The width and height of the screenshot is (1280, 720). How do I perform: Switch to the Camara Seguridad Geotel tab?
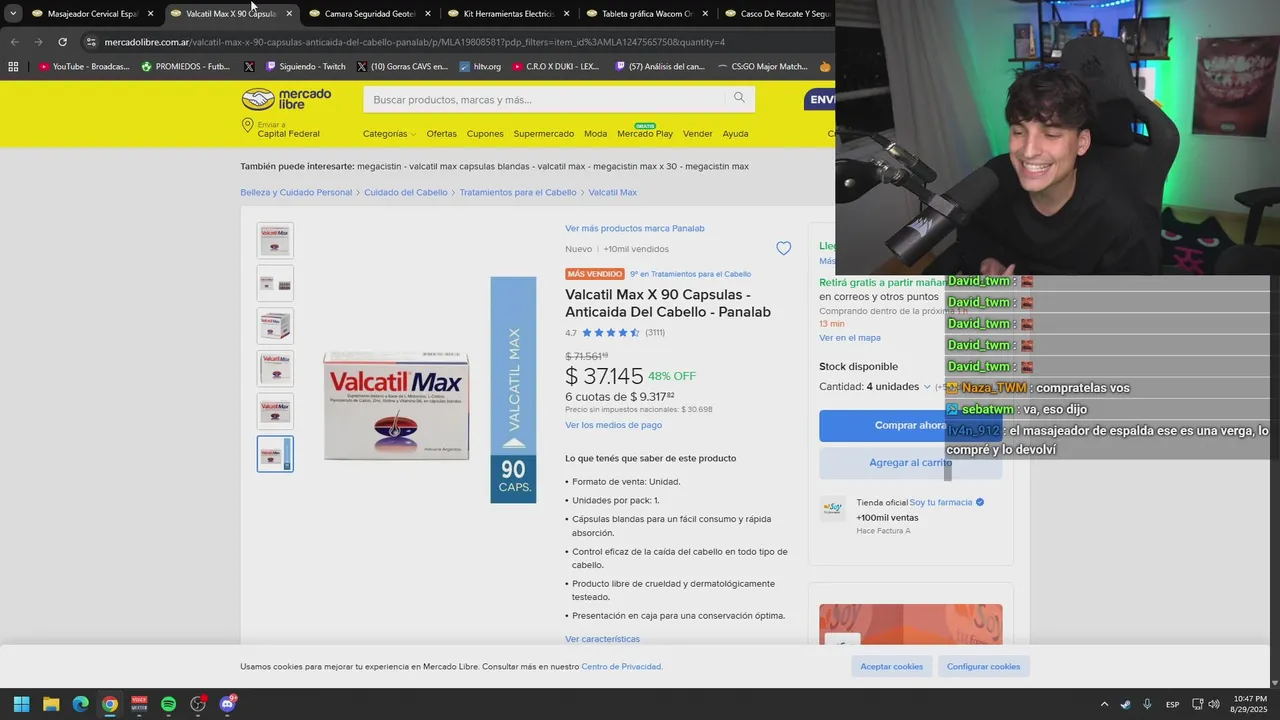pyautogui.click(x=370, y=14)
